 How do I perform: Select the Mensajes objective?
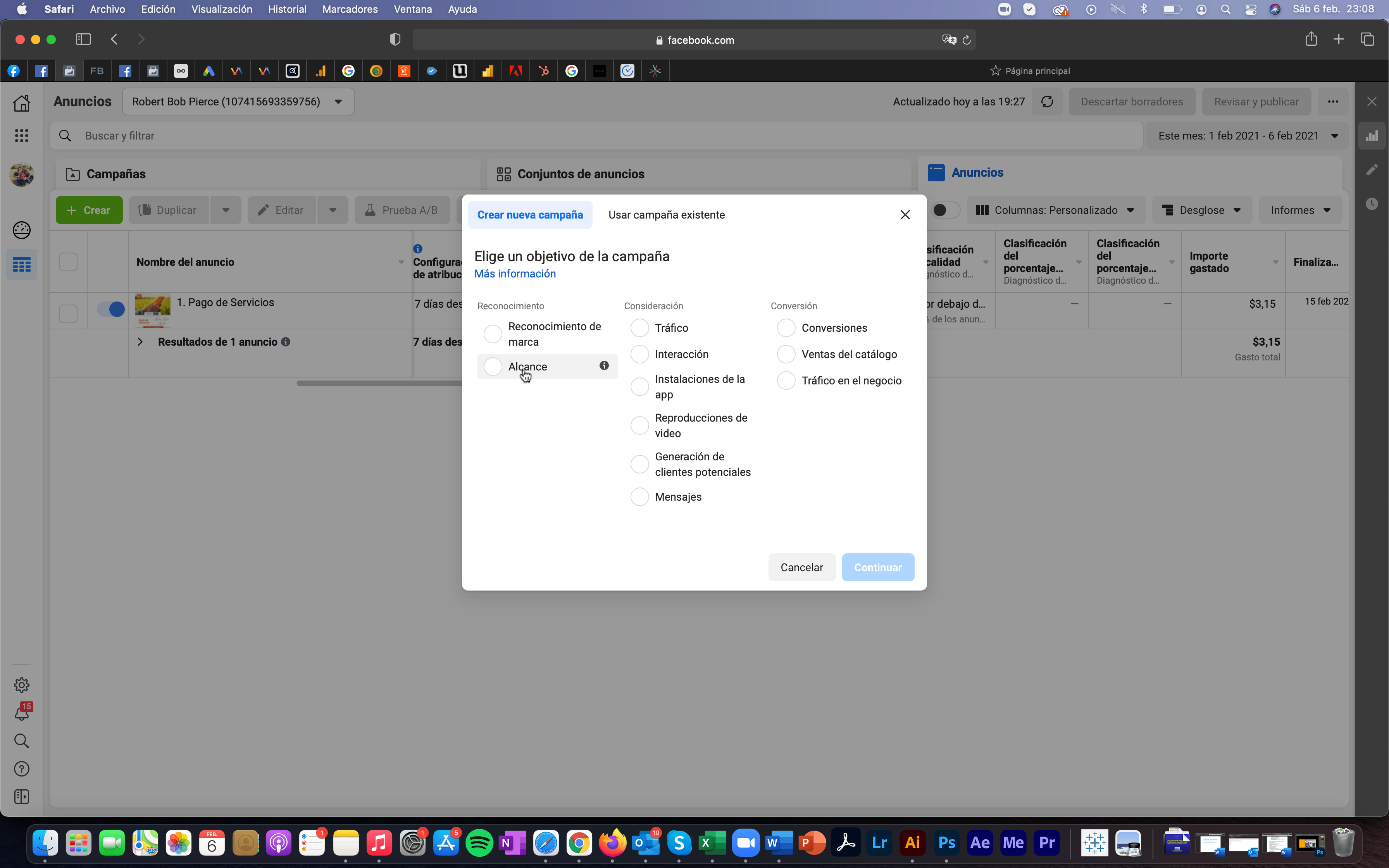pos(639,496)
